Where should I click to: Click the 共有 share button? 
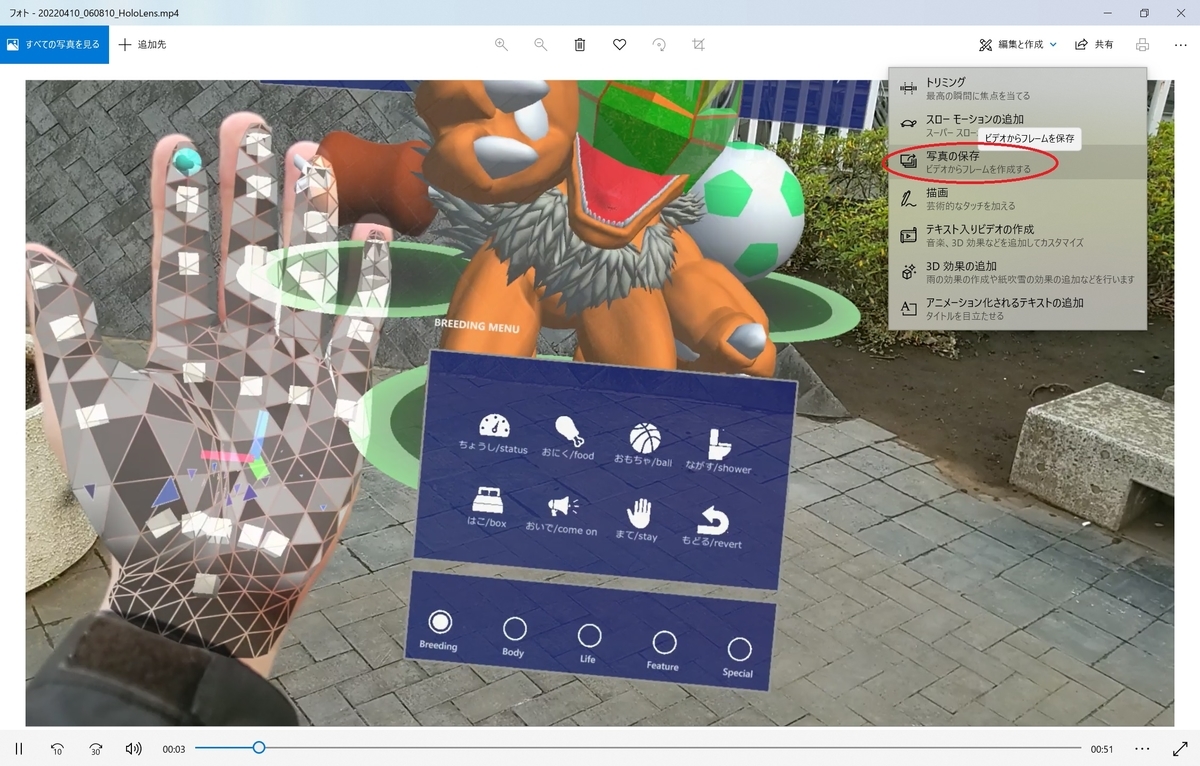pyautogui.click(x=1094, y=45)
